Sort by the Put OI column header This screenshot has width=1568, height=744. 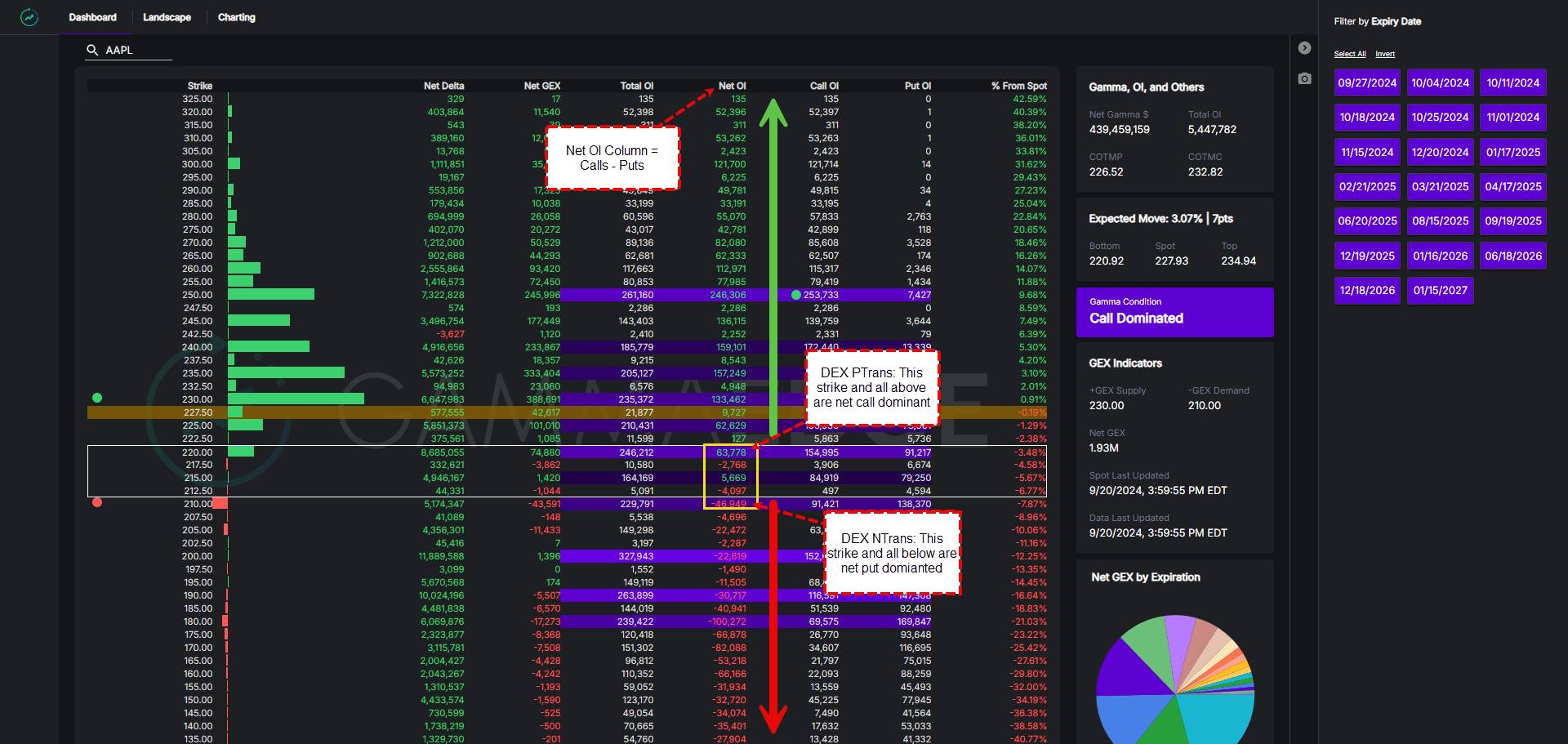[918, 86]
